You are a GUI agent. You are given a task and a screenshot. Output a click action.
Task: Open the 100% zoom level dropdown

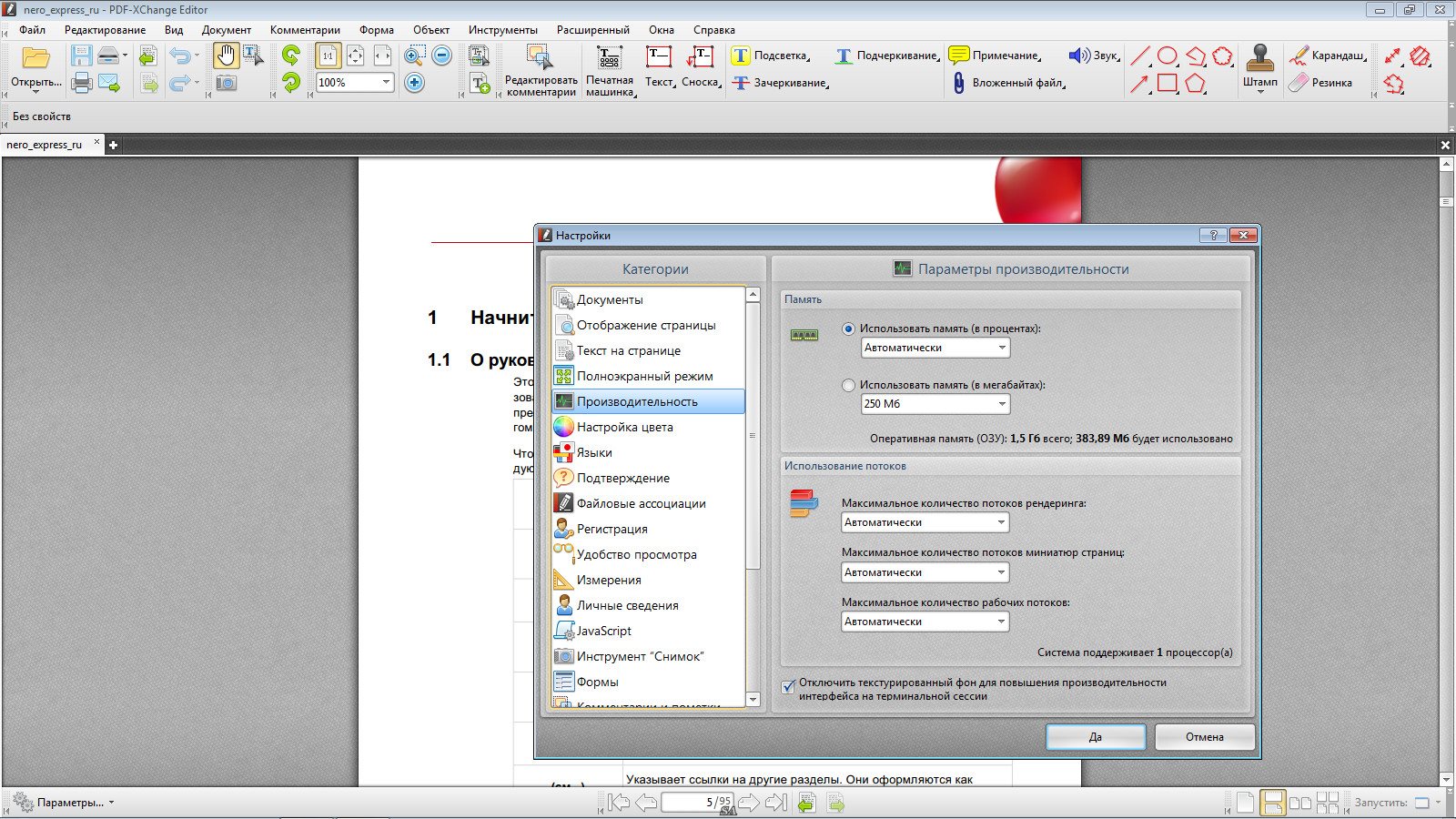coord(386,82)
